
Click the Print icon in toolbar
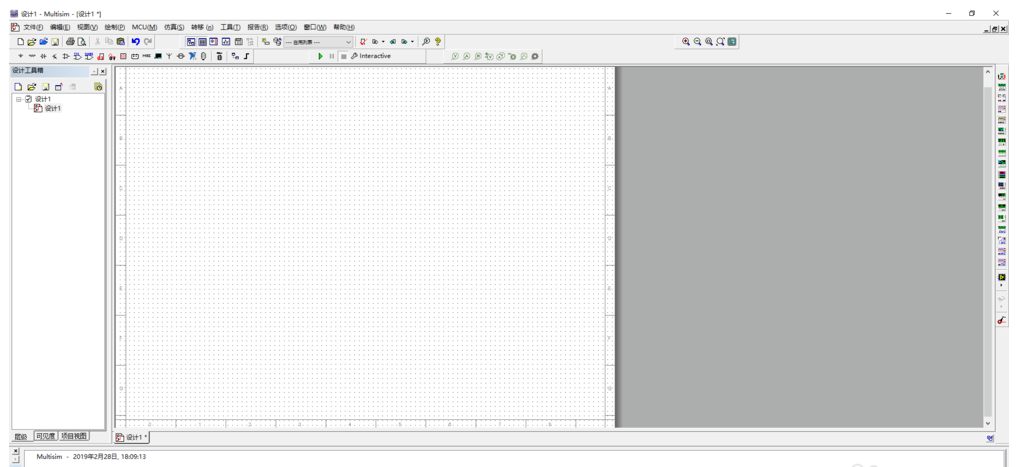coord(70,42)
